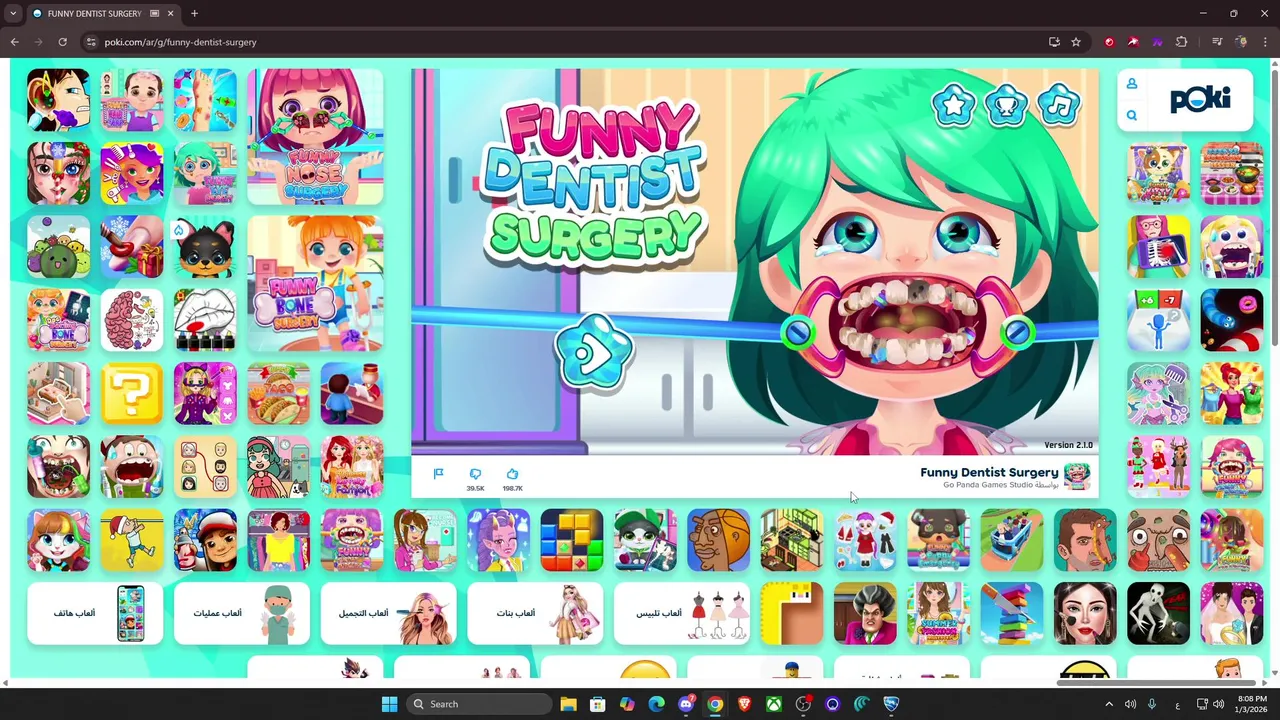
Task: Click the browser reload page button
Action: (x=62, y=42)
